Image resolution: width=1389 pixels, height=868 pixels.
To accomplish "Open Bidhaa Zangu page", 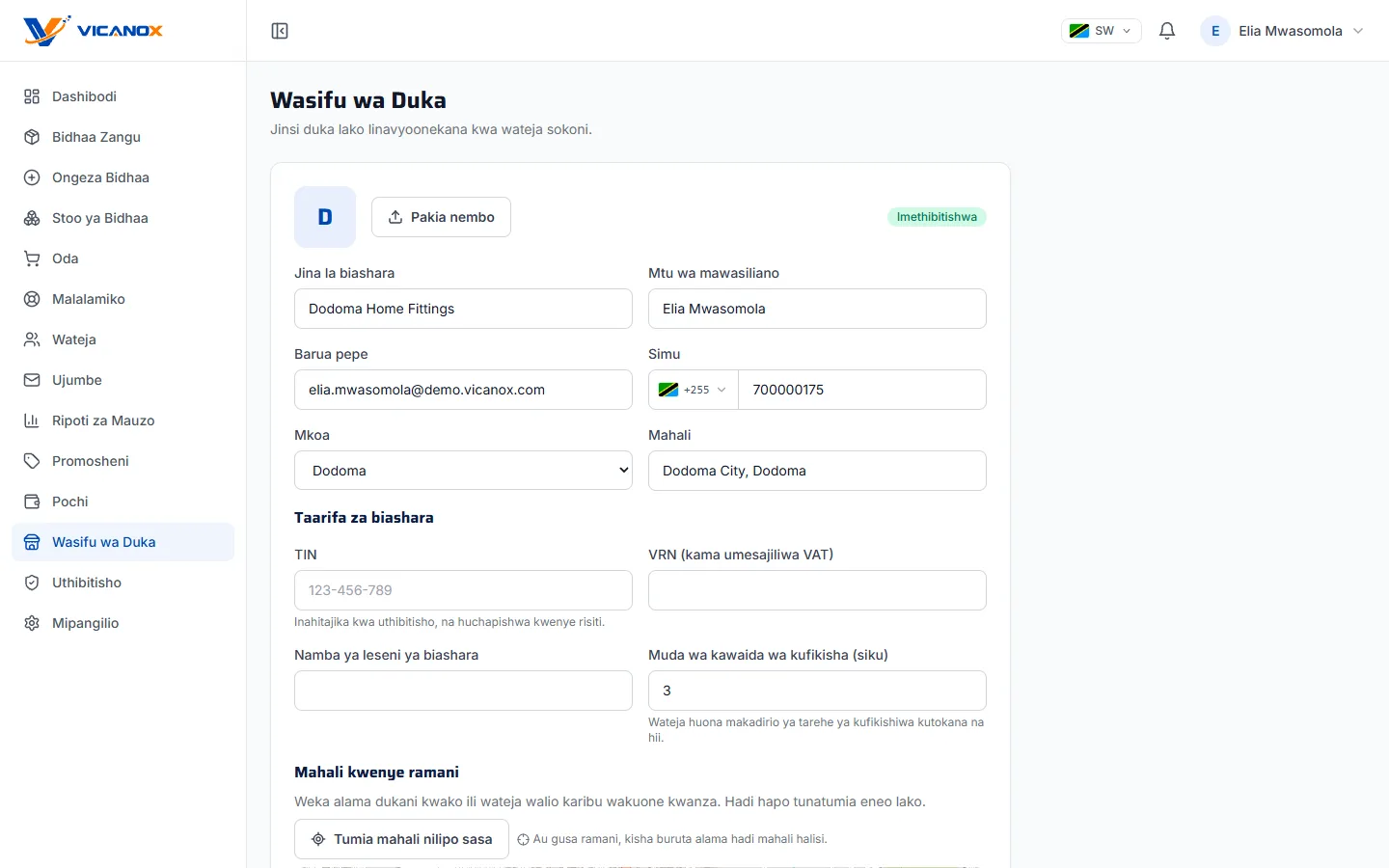I will [123, 137].
